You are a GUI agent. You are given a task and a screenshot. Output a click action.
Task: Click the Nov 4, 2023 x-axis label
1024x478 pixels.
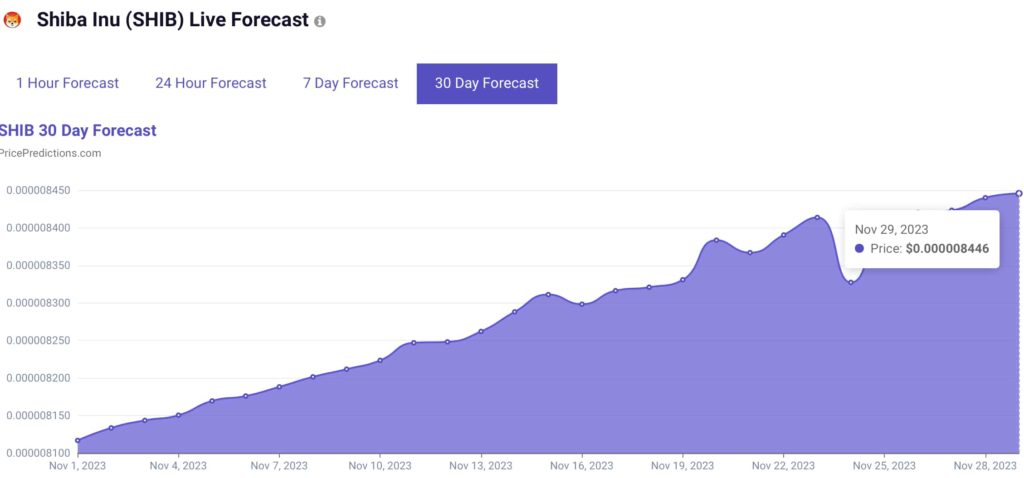[x=178, y=466]
